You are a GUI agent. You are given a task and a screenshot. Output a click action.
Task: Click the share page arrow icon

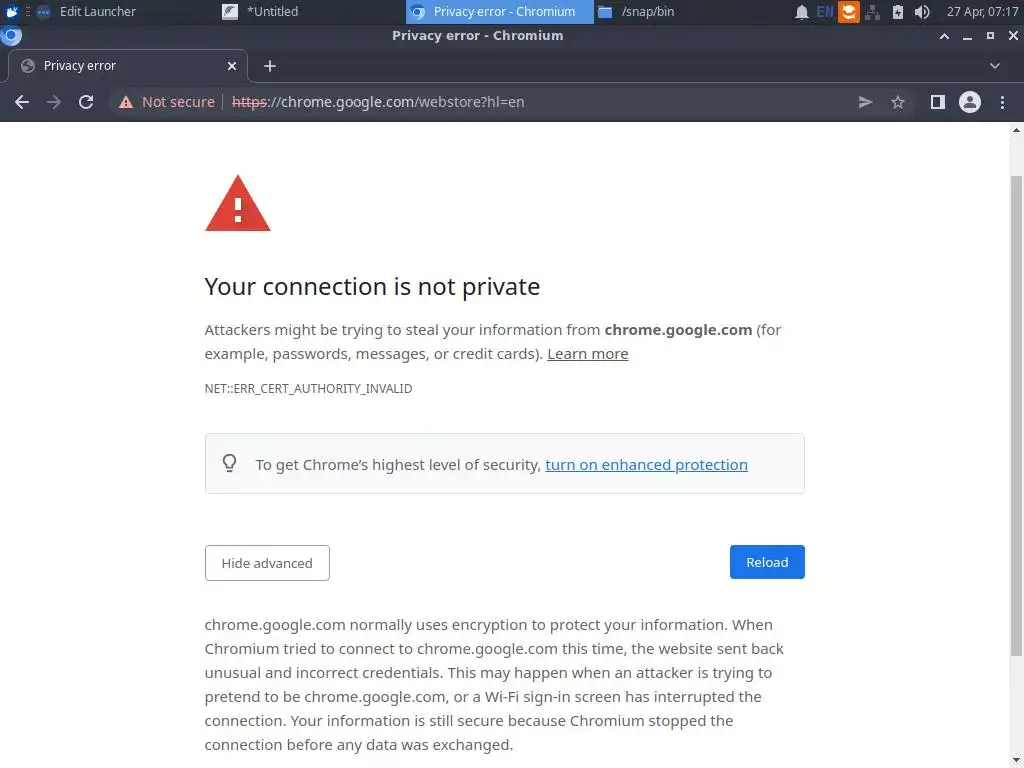point(865,102)
